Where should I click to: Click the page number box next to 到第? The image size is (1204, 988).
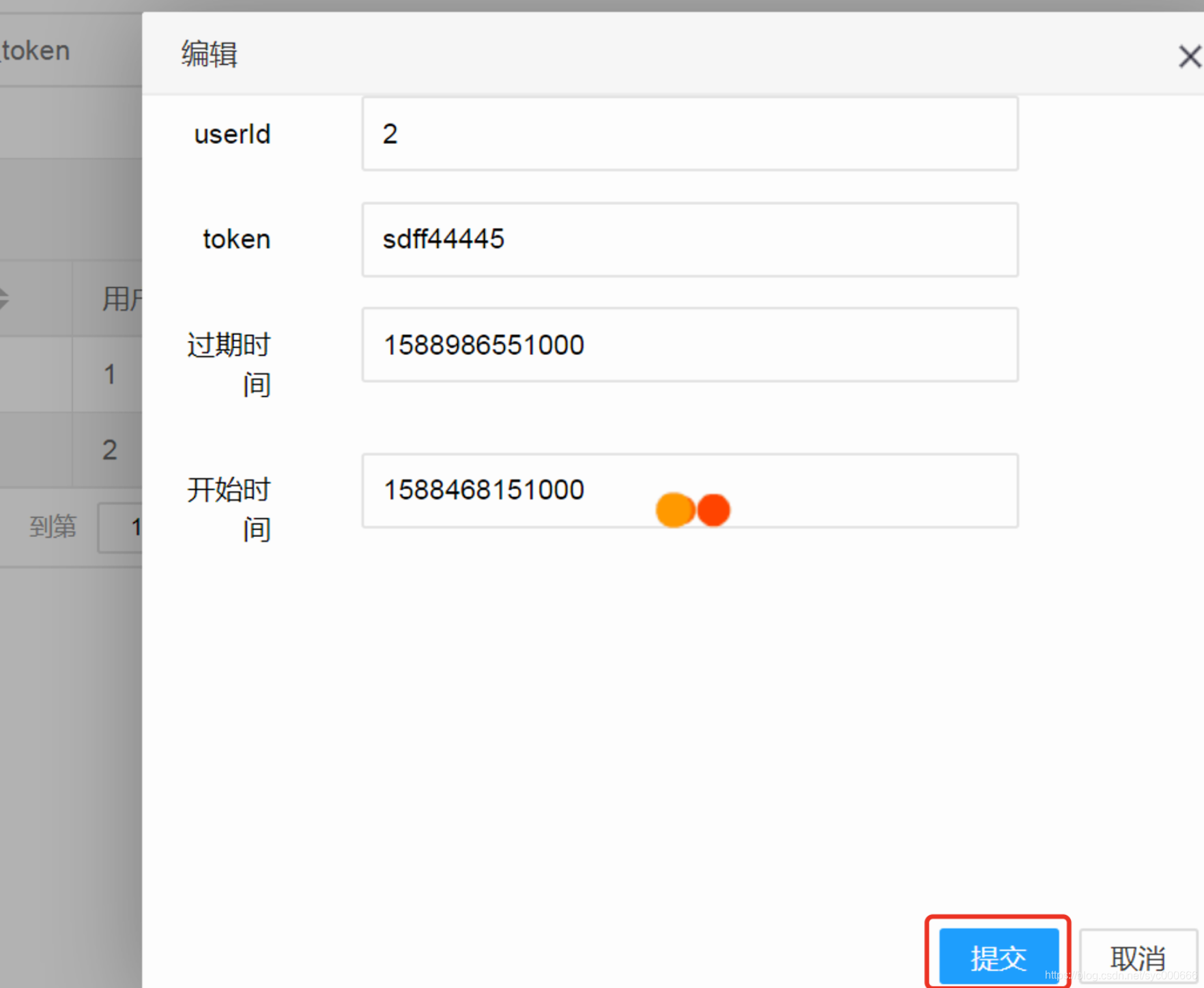[x=123, y=527]
